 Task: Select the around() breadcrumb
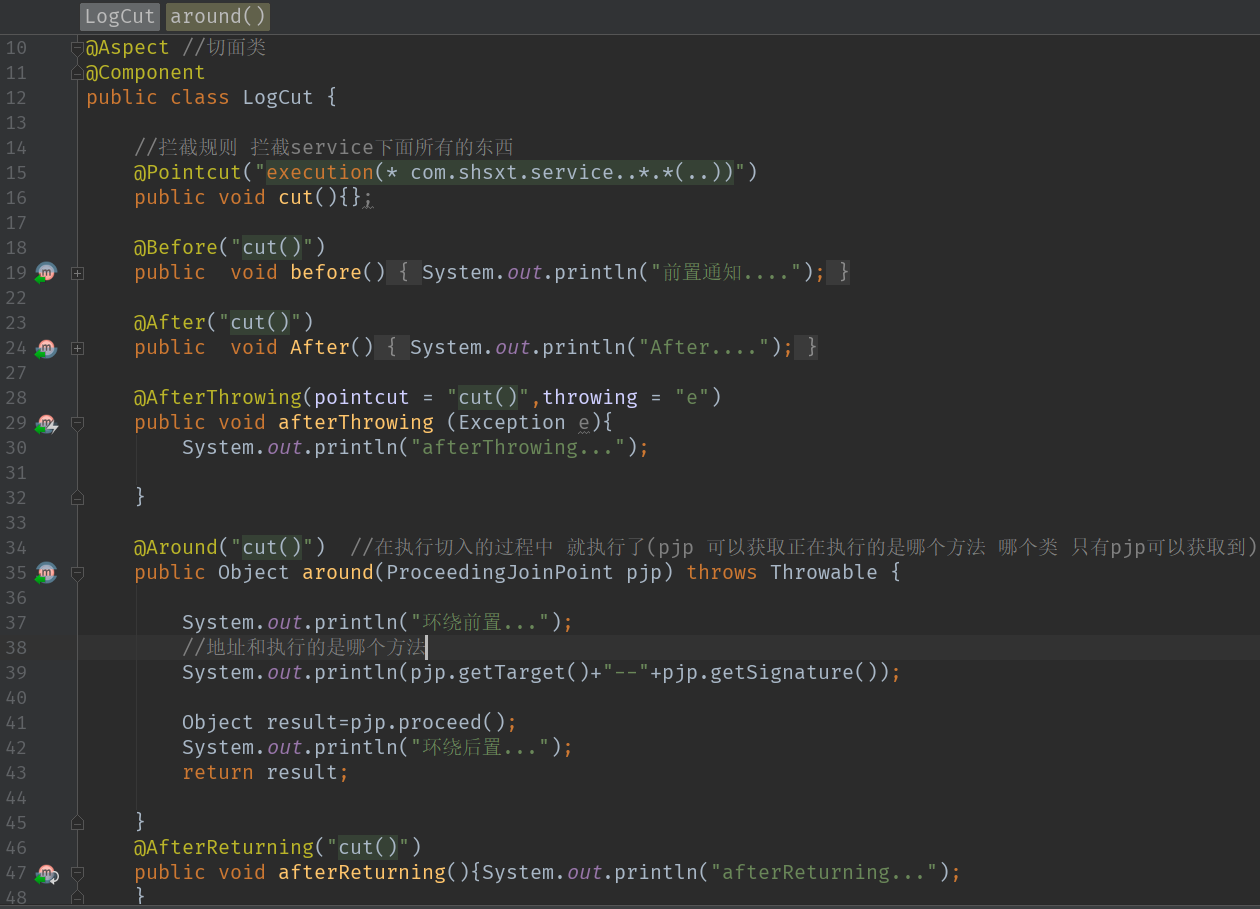pos(218,16)
